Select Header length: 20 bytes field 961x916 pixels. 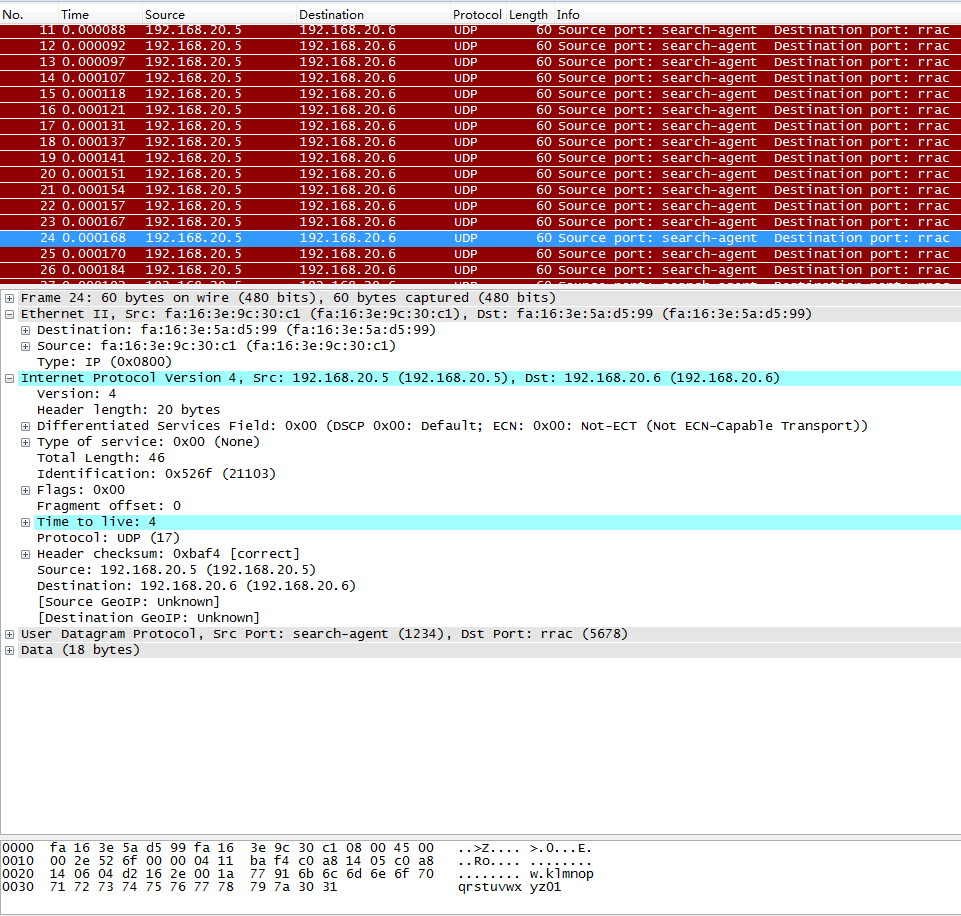[x=128, y=410]
